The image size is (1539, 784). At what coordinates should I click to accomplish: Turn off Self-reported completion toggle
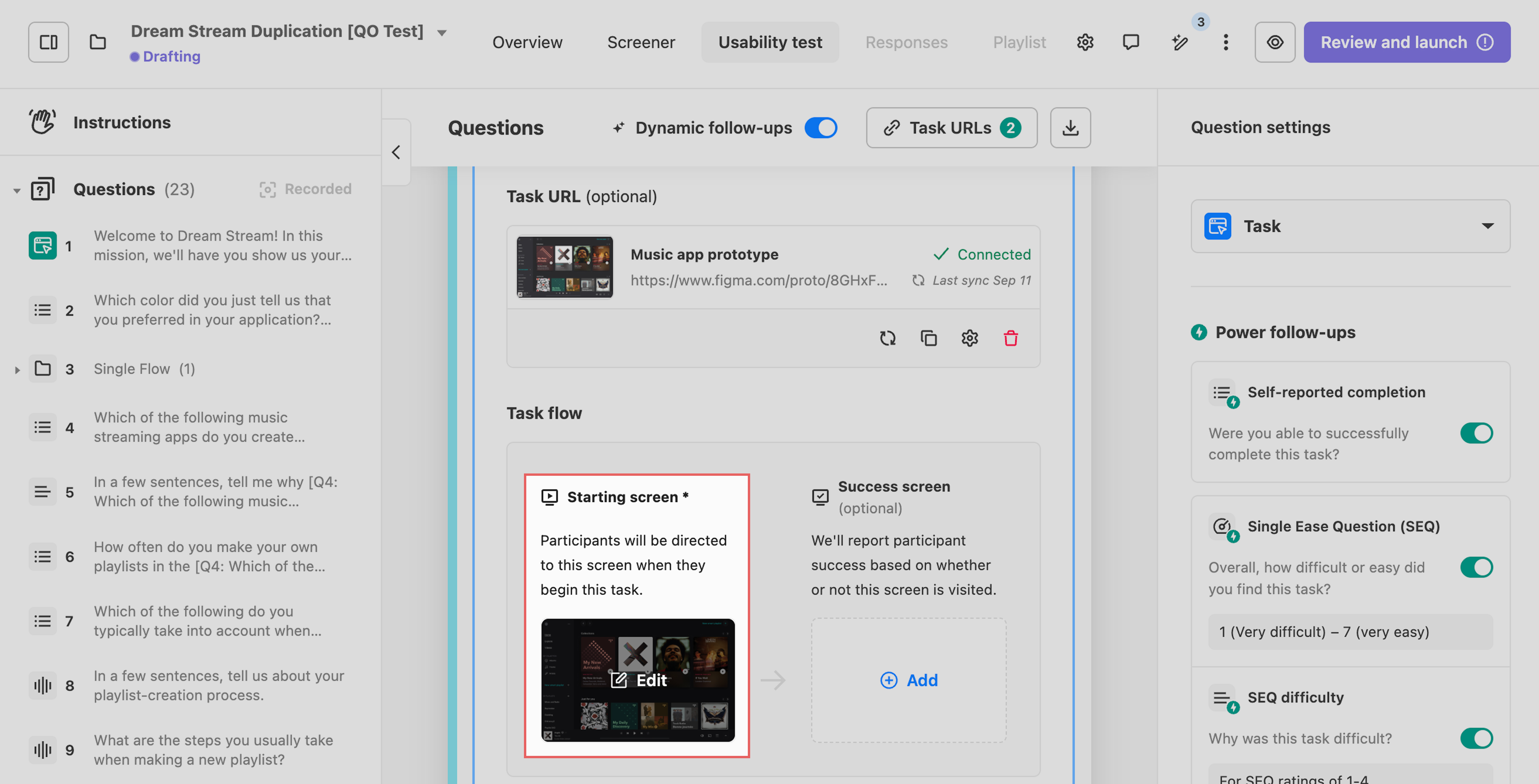(x=1476, y=433)
